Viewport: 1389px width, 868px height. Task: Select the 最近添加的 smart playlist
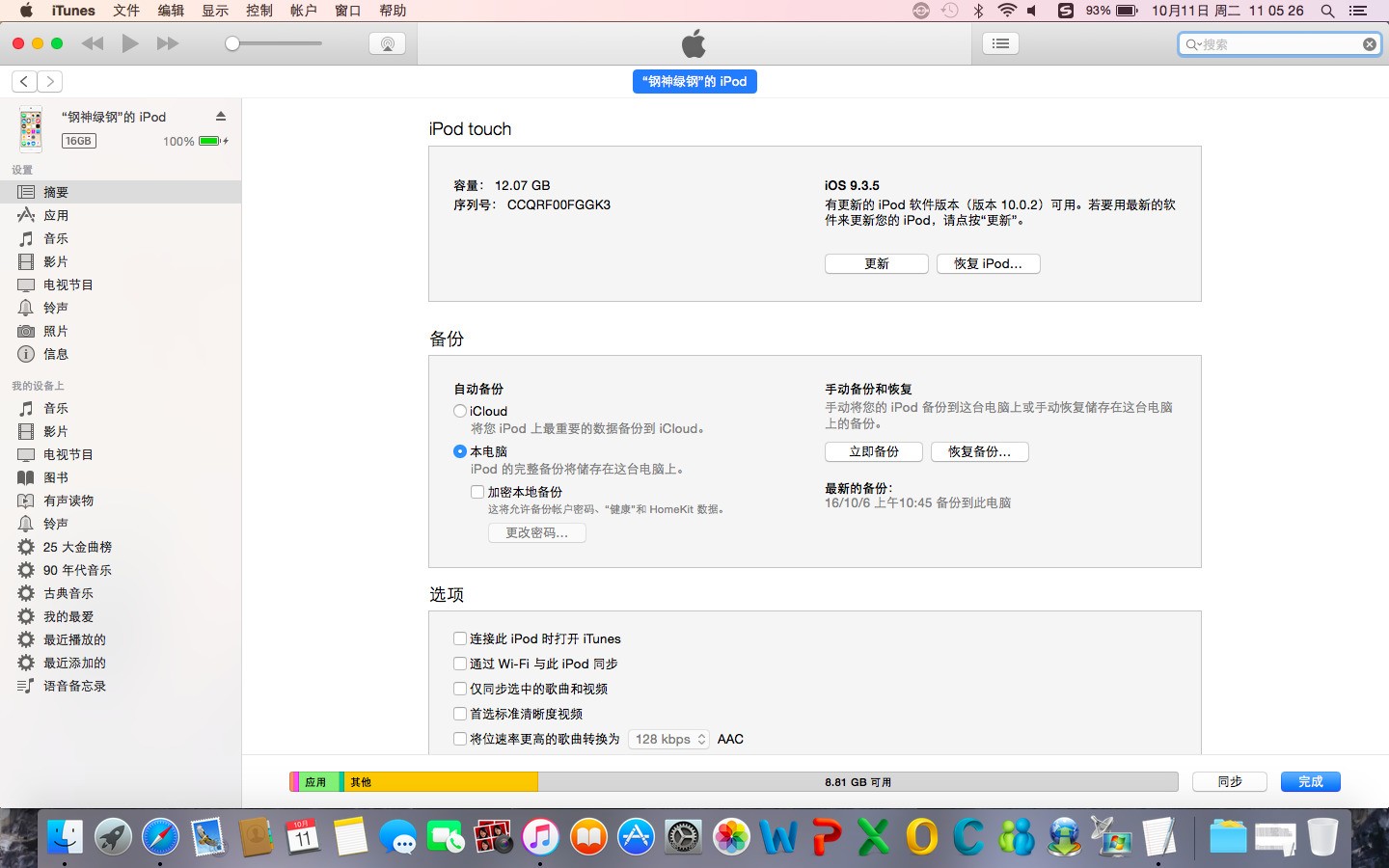click(121, 663)
